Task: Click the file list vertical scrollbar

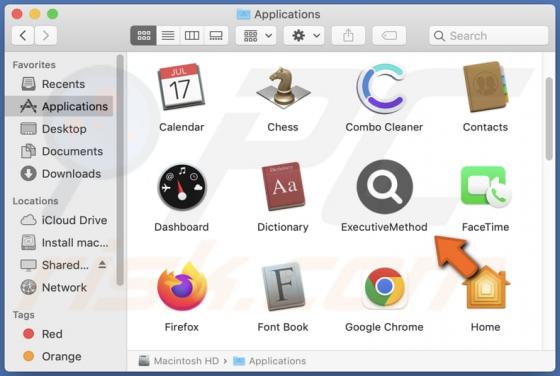Action: pos(550,119)
